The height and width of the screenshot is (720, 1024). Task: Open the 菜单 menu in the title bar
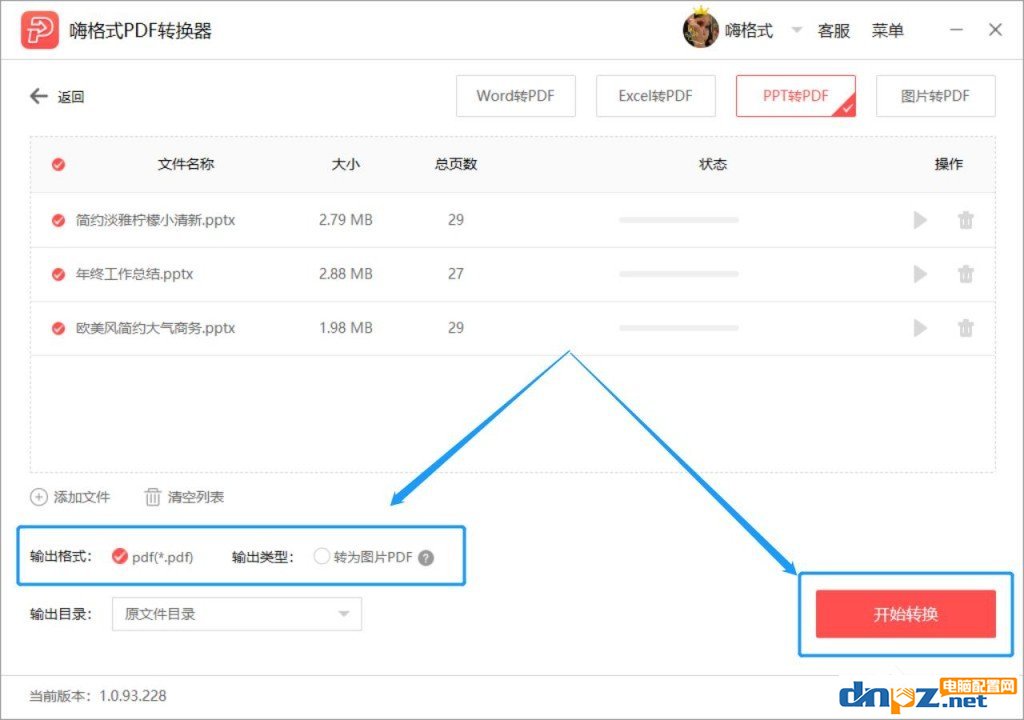tap(887, 31)
